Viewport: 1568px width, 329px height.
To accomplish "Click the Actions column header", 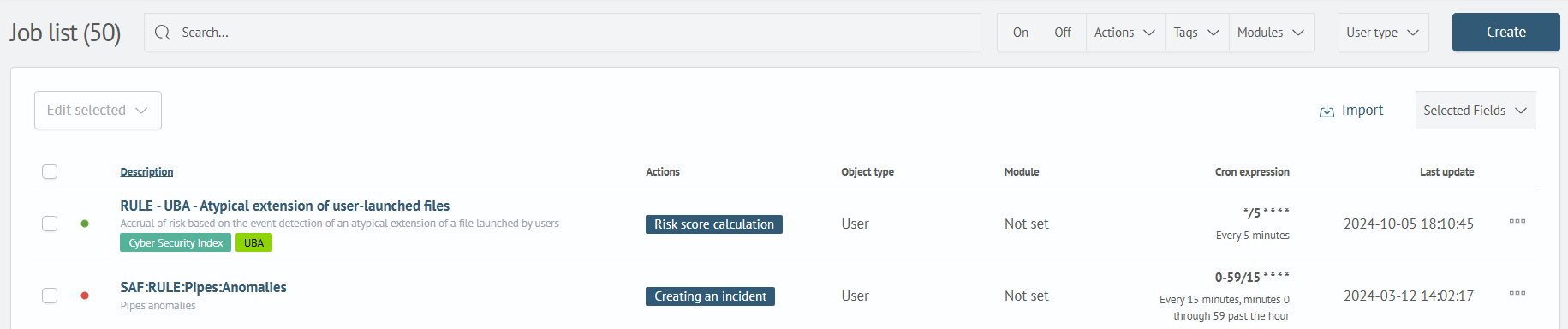I will pos(663,172).
